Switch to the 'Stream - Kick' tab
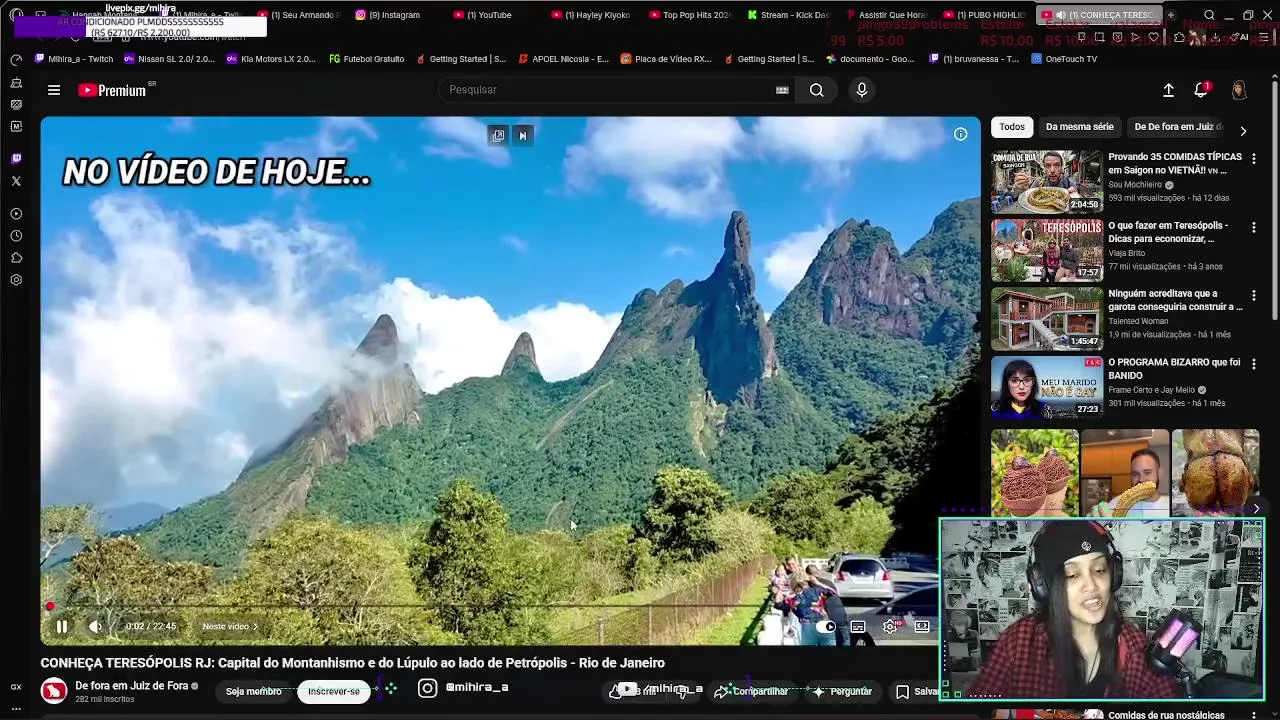The width and height of the screenshot is (1280, 720). pos(786,15)
